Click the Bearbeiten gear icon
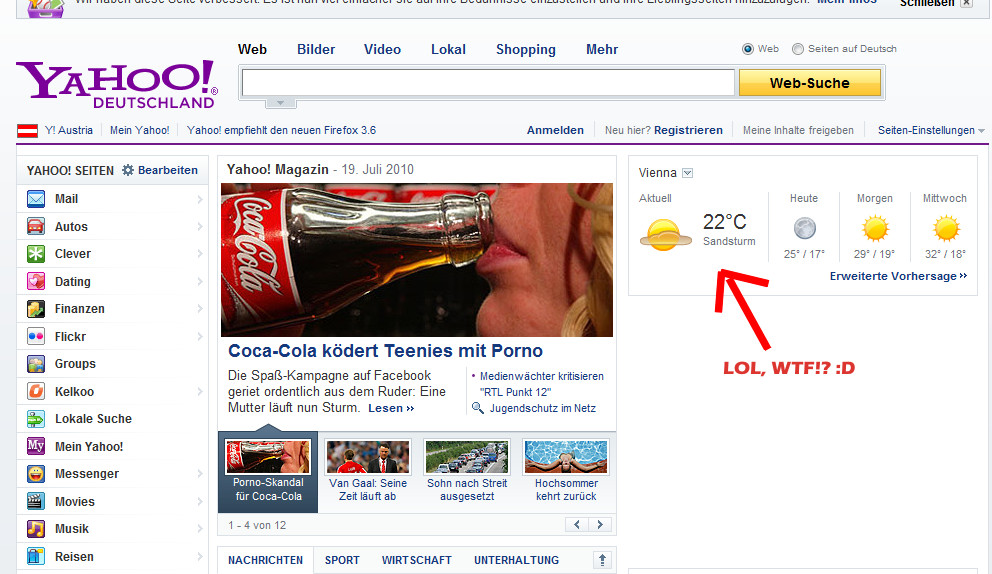Viewport: 992px width, 574px height. 128,170
